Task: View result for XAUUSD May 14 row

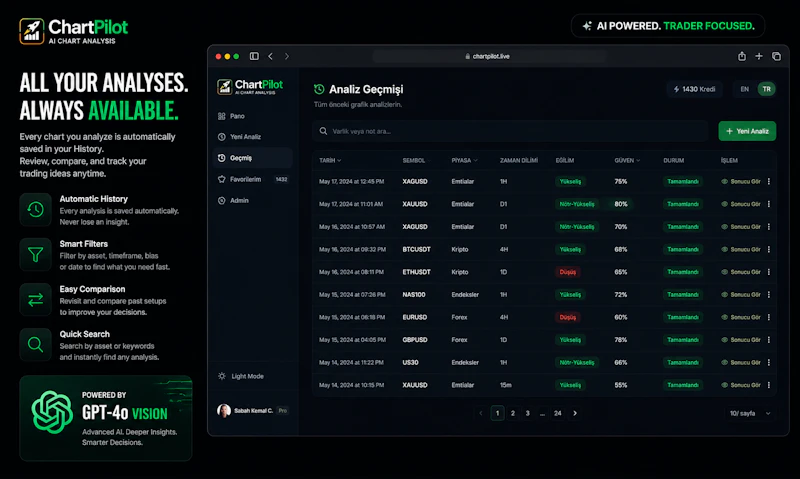Action: point(741,385)
